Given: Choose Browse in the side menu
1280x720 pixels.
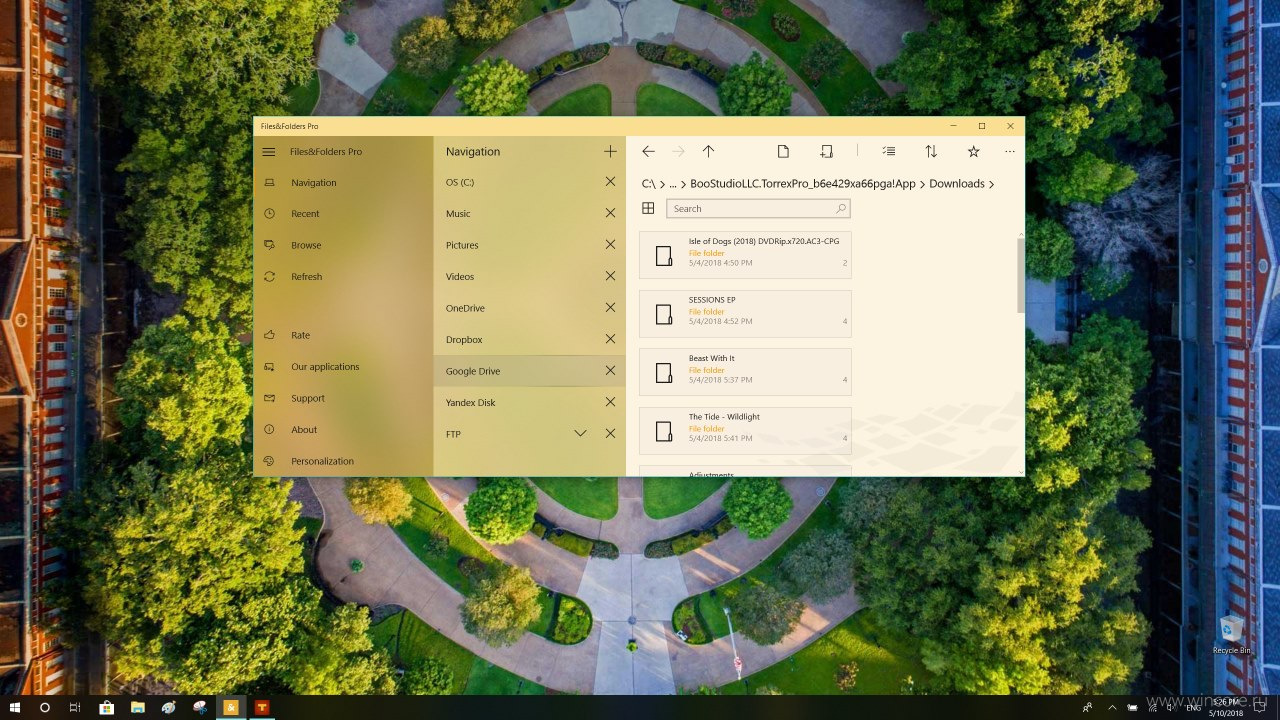Looking at the screenshot, I should (343, 245).
